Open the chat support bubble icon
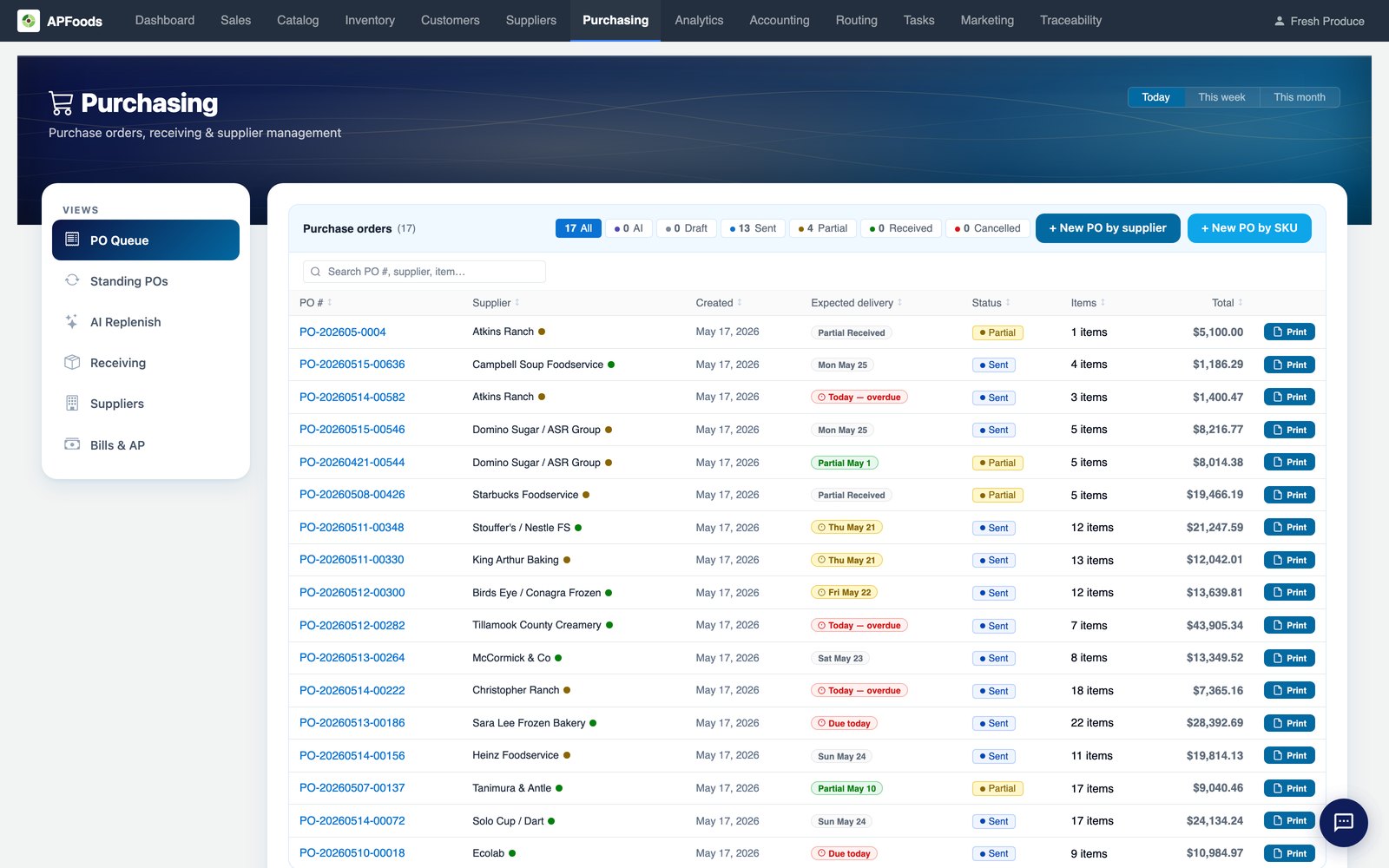The height and width of the screenshot is (868, 1389). tap(1343, 822)
